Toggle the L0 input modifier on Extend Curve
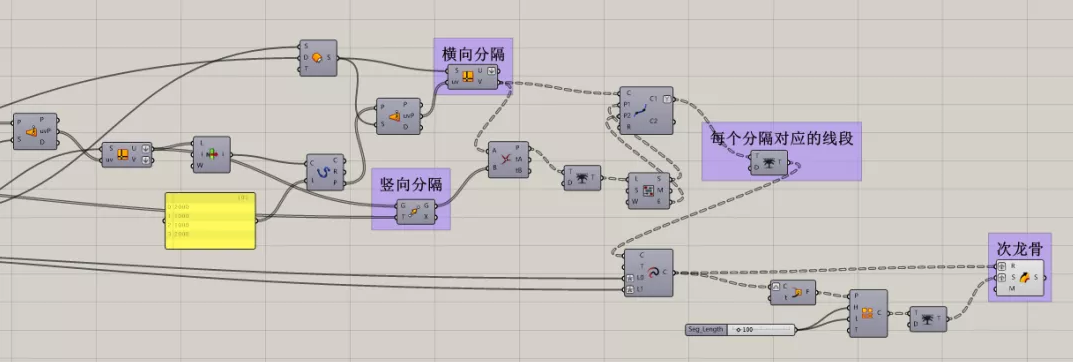1073x362 pixels. point(629,278)
